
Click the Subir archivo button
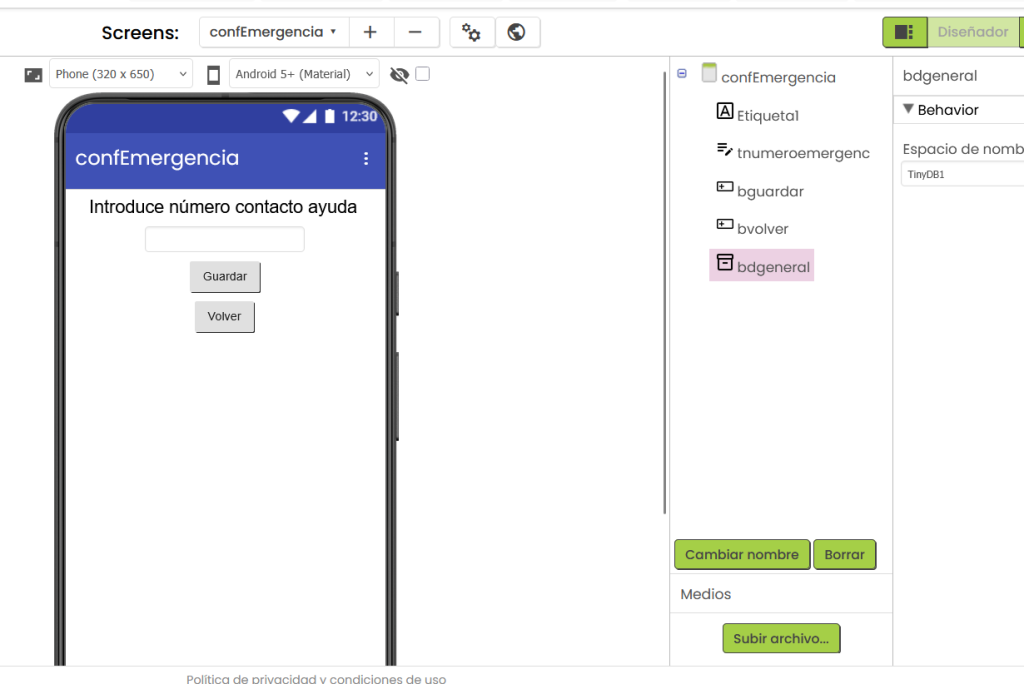tap(780, 638)
